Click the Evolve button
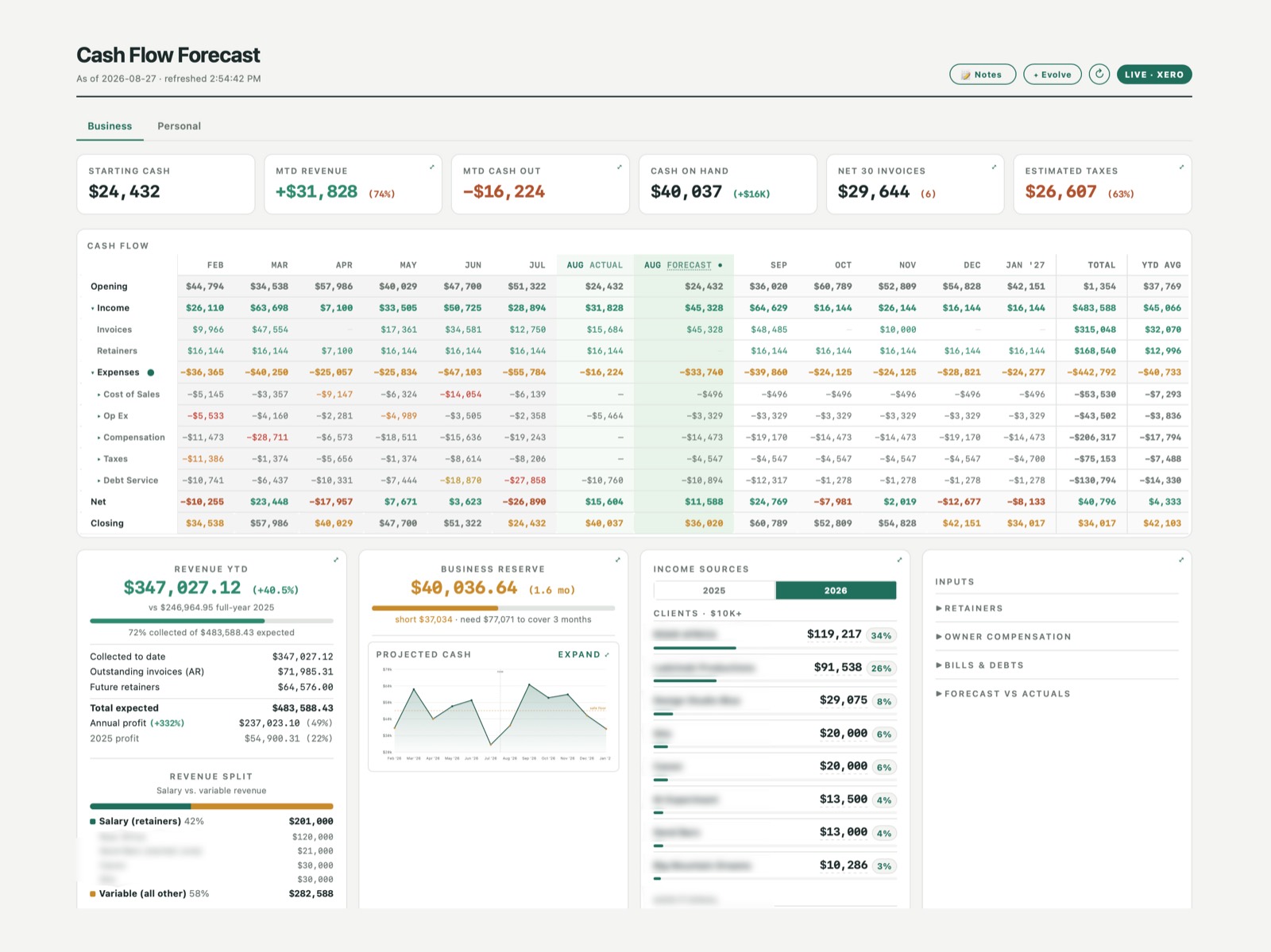Screen dimensions: 1271x952 coord(1053,75)
